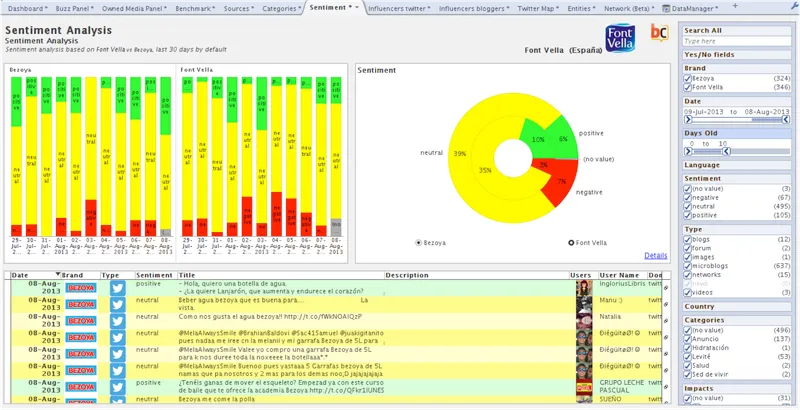Collapse the Type filter section header
The image size is (800, 410).
737,229
